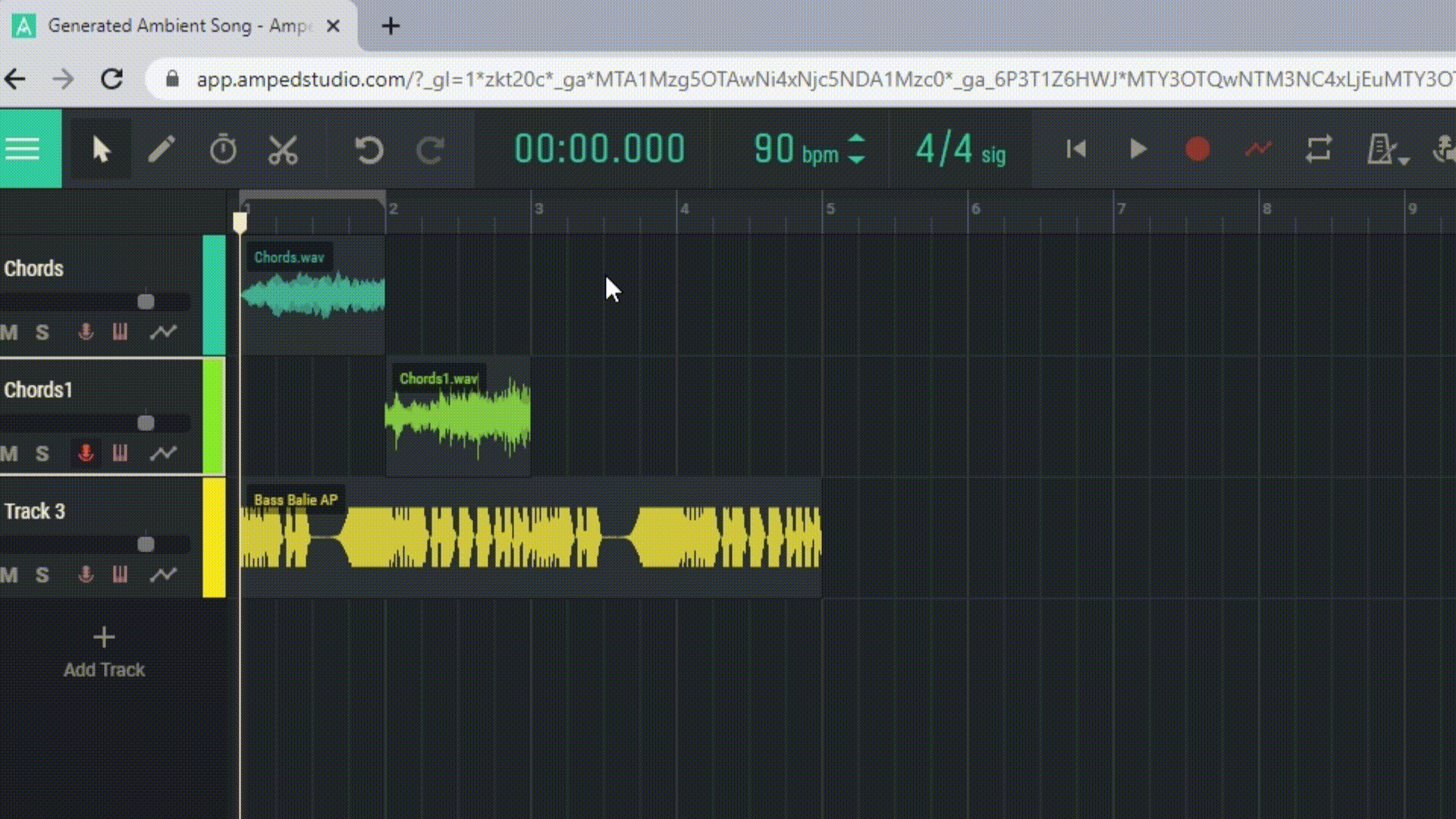Toggle loop playback mode

tap(1319, 149)
